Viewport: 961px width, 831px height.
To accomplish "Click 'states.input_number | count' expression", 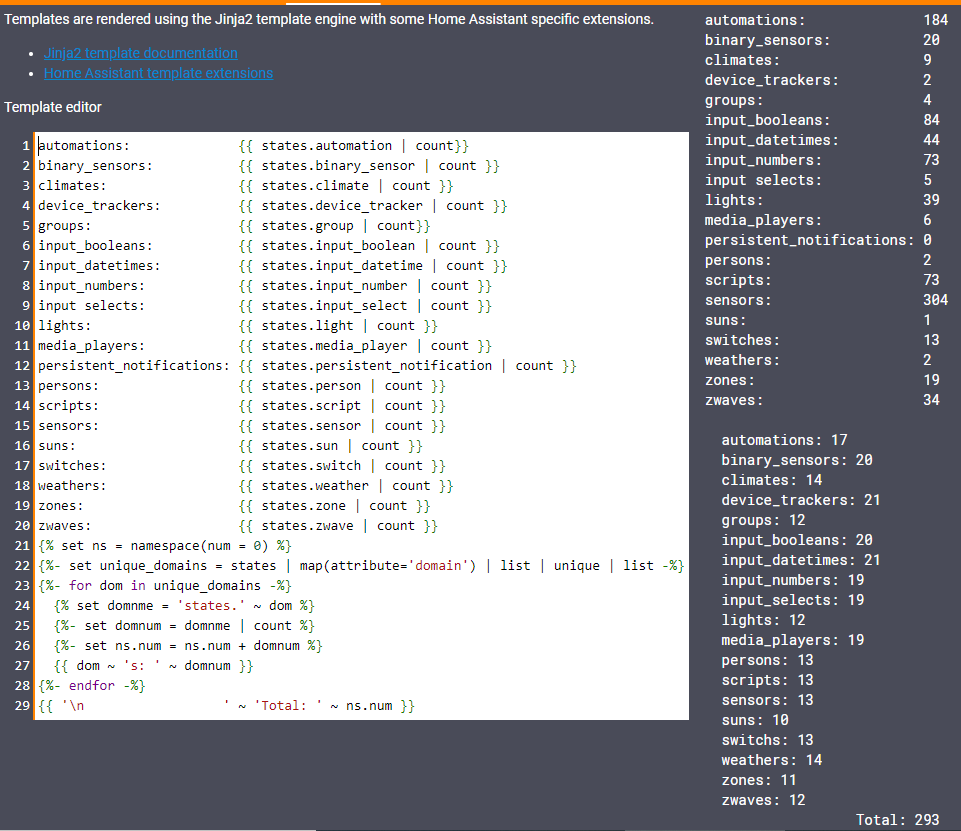I will click(x=365, y=286).
